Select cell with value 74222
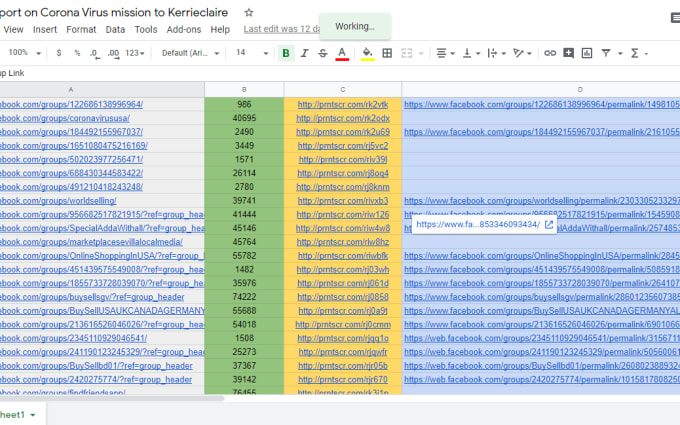680x425 pixels. [x=244, y=297]
